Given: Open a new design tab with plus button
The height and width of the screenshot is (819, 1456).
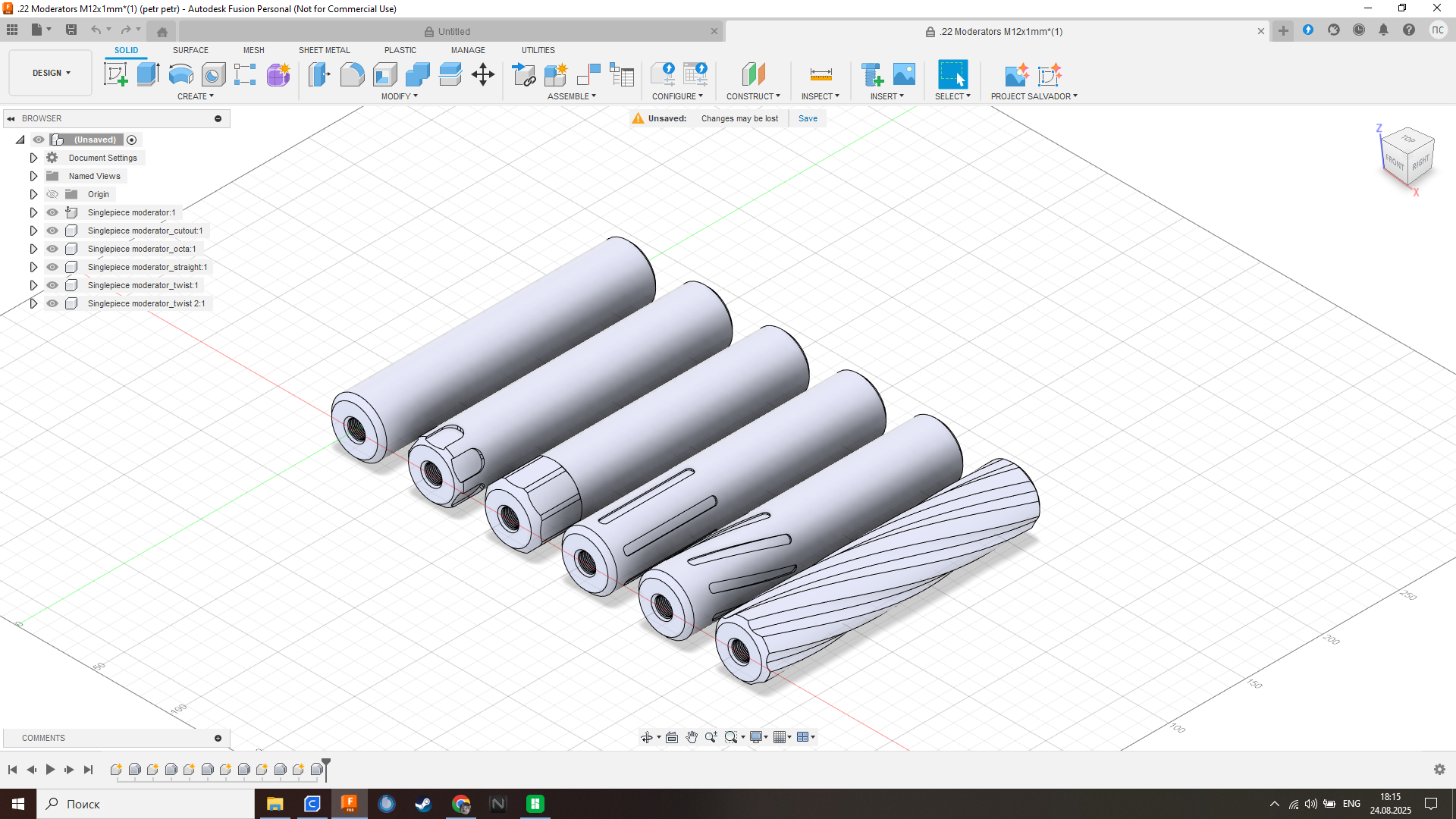Looking at the screenshot, I should tap(1283, 31).
